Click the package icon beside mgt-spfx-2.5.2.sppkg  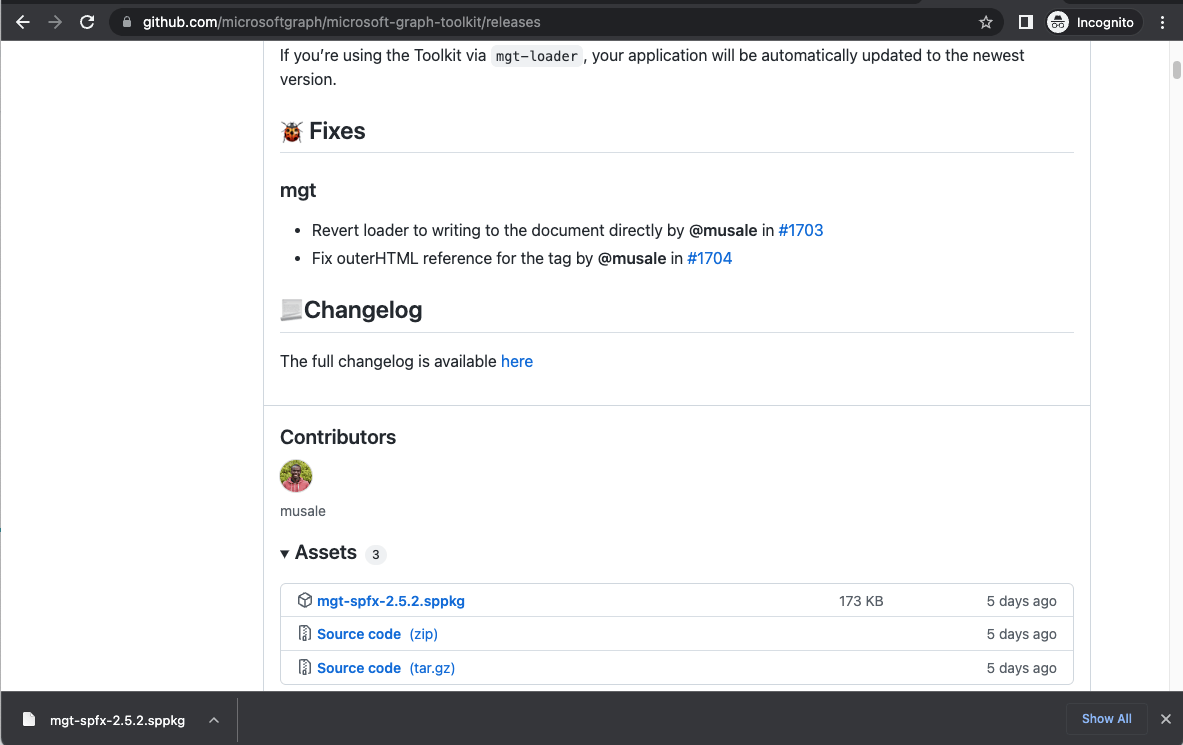(x=305, y=601)
